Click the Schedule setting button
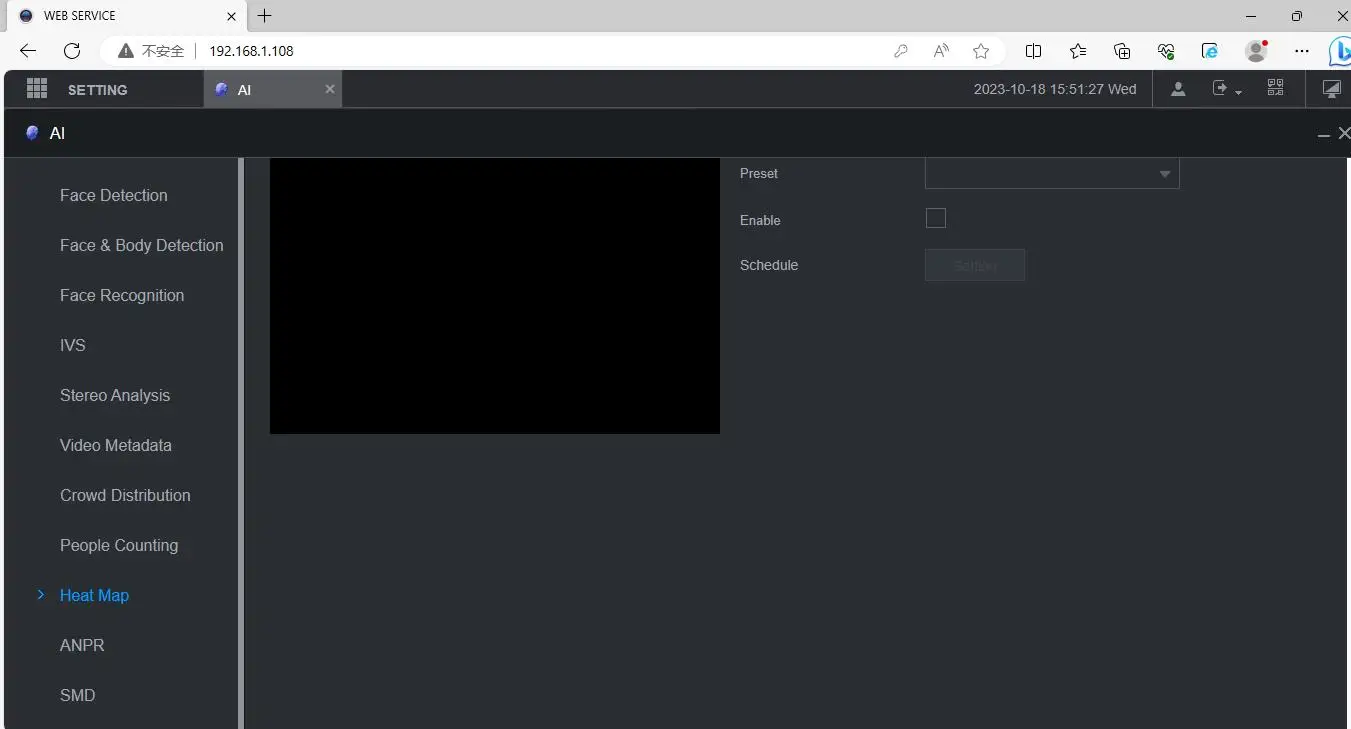Screen dimensions: 1351x729 click(x=975, y=265)
